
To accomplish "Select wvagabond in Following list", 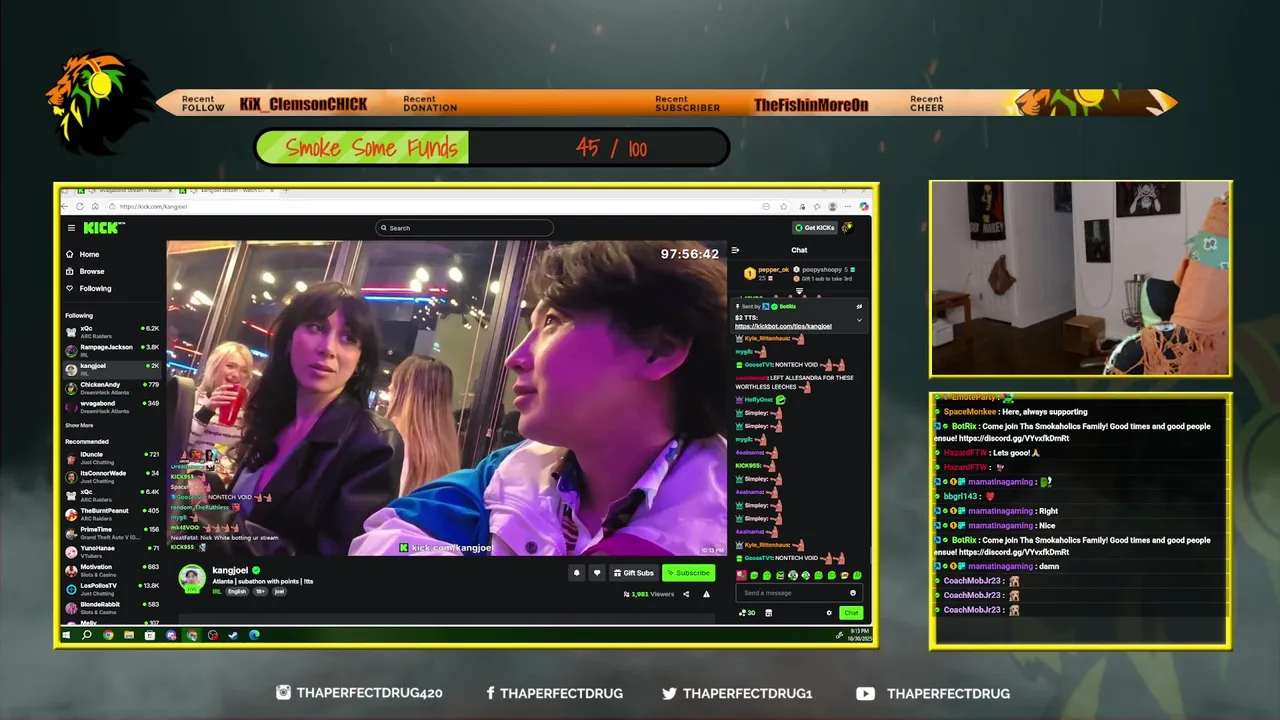I will tap(113, 406).
